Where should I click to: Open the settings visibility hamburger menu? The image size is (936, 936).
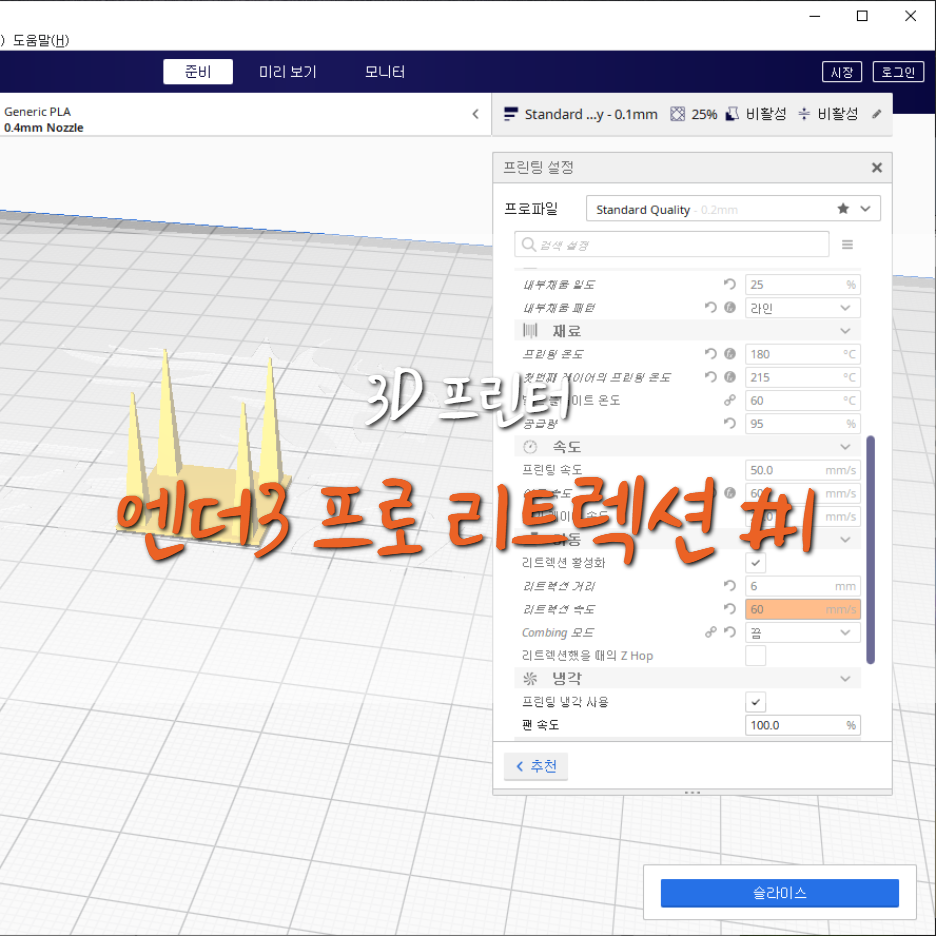pyautogui.click(x=847, y=245)
